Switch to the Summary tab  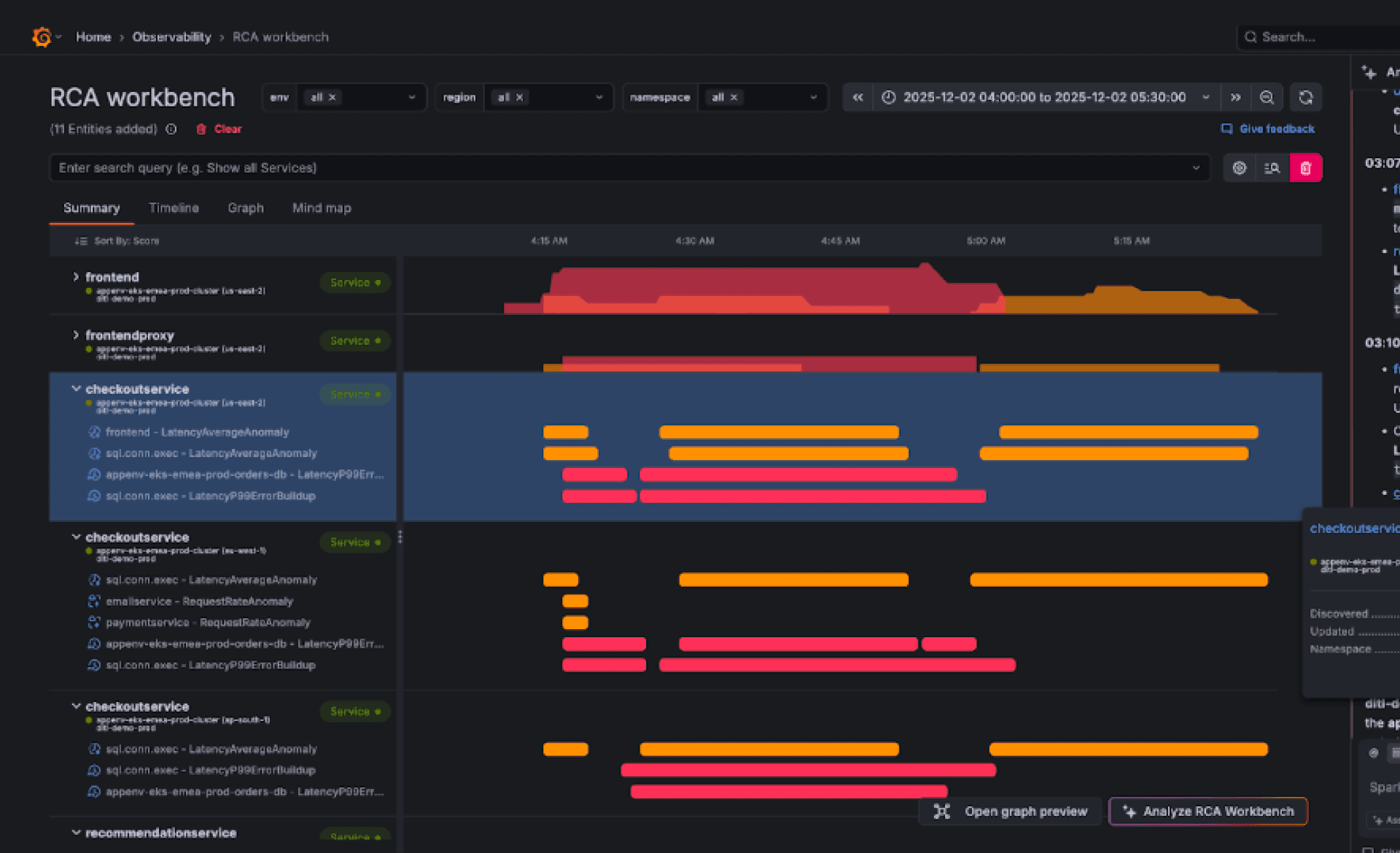[91, 208]
